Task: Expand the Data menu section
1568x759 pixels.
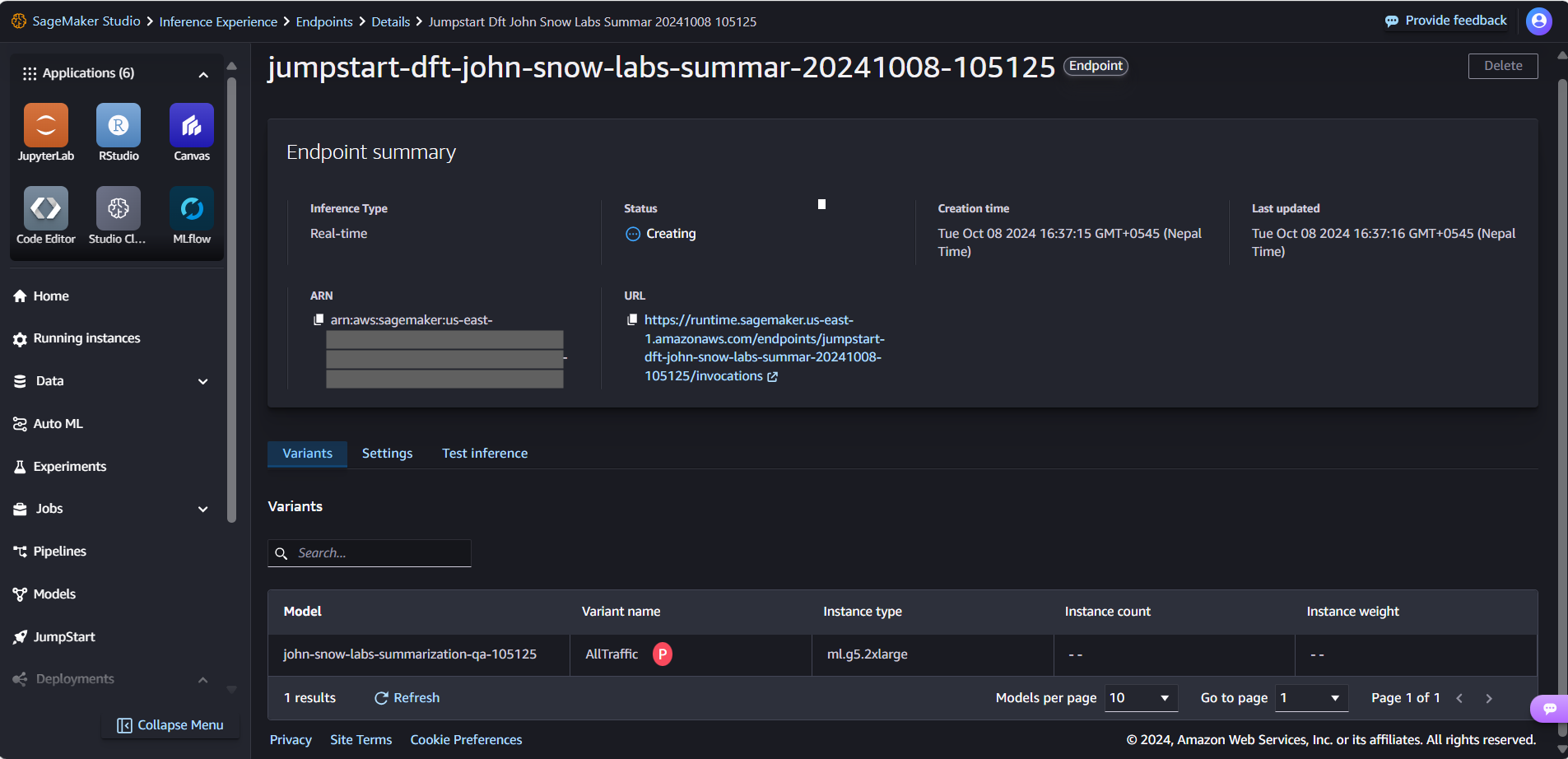Action: pyautogui.click(x=203, y=381)
